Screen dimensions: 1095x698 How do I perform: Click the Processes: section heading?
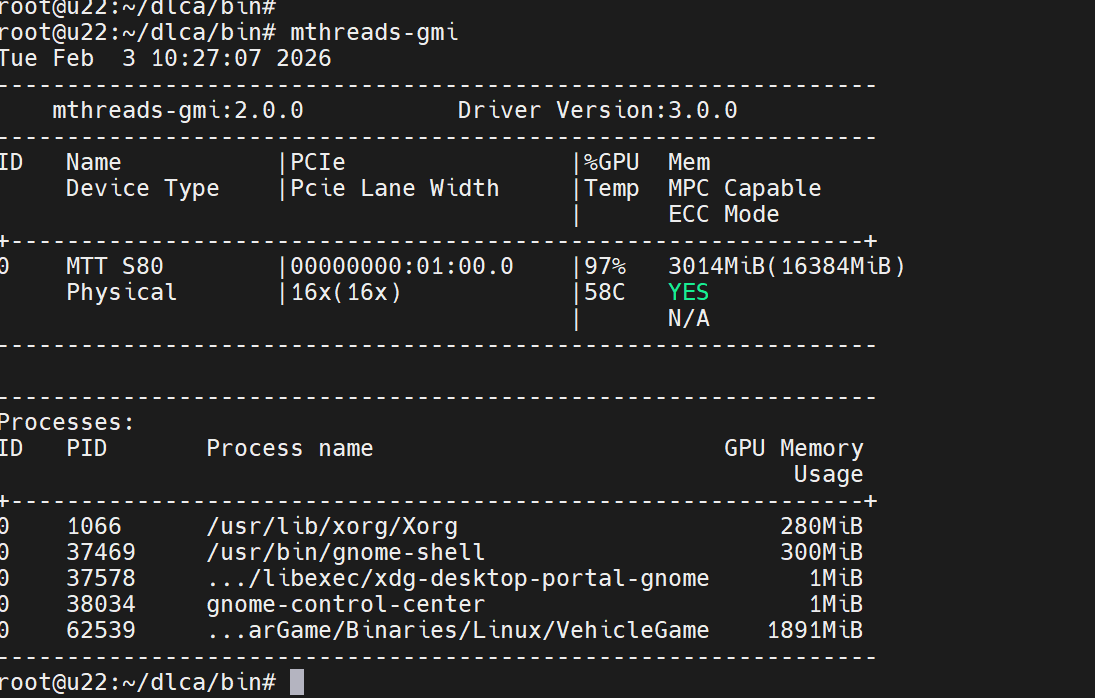67,422
